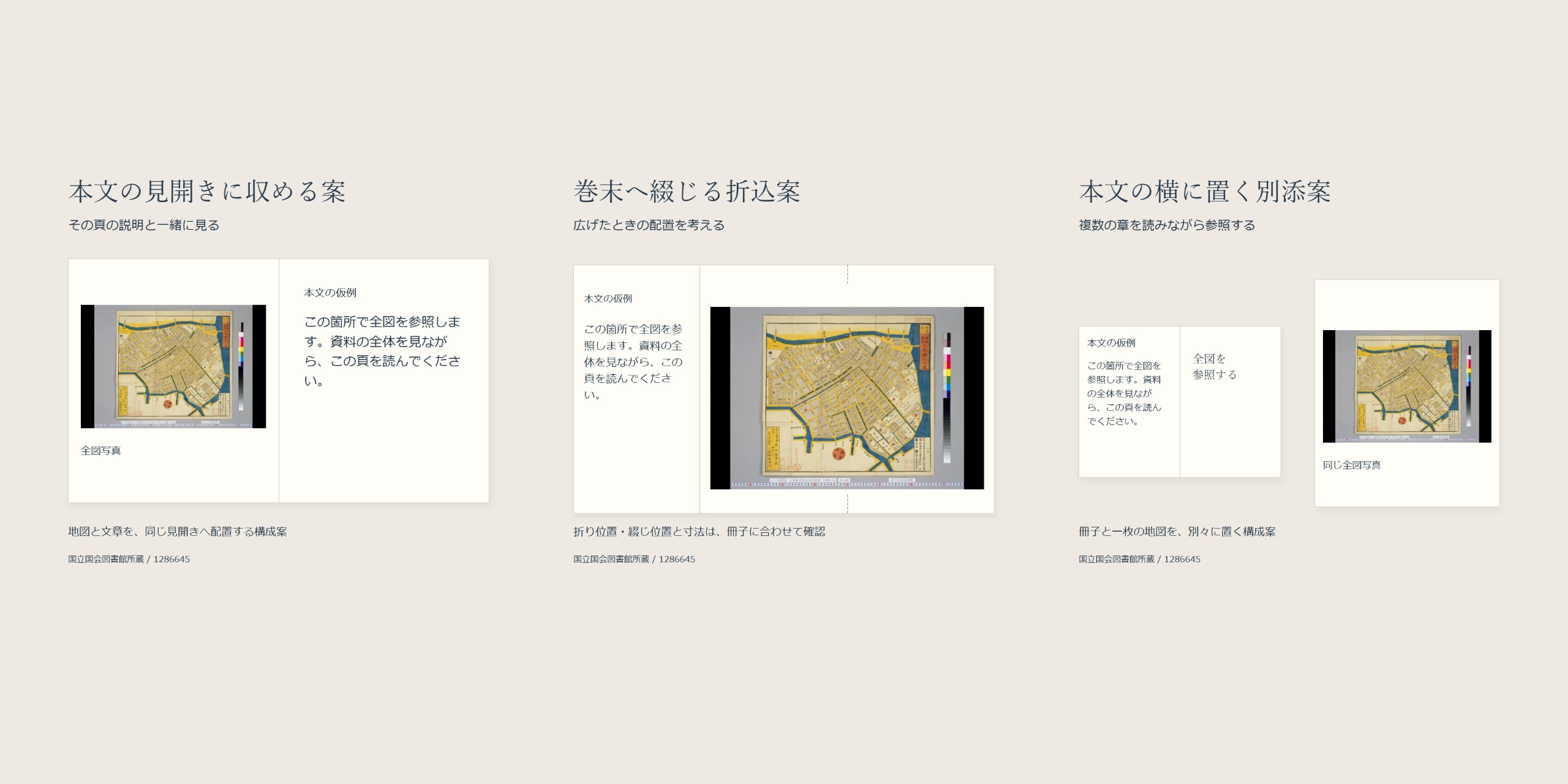
Task: Select the subtitle 複数の章を読みながら参照する
Action: (1167, 225)
